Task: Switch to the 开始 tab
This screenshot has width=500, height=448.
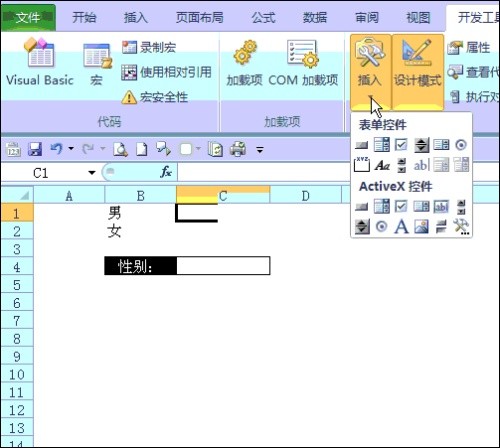Action: (x=84, y=17)
